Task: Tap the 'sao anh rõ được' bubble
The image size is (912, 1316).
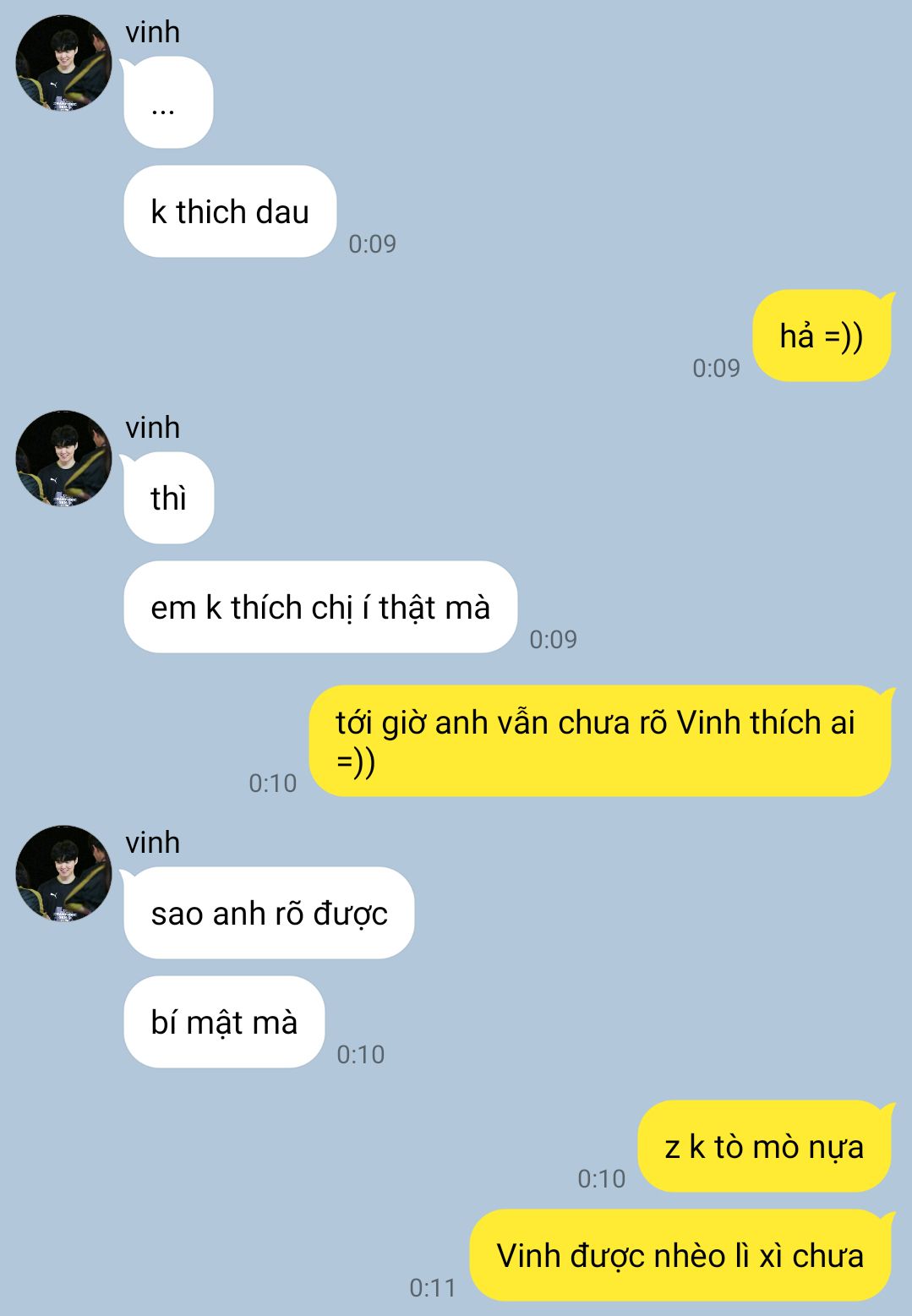Action: [x=269, y=913]
